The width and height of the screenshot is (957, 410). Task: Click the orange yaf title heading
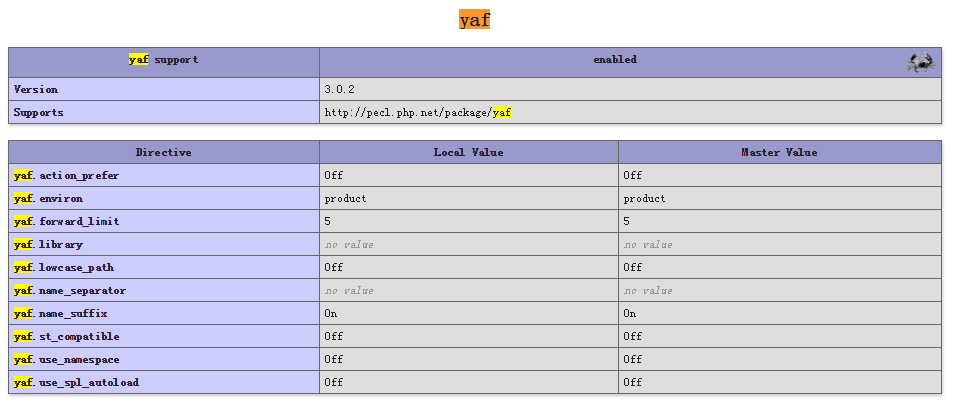474,20
